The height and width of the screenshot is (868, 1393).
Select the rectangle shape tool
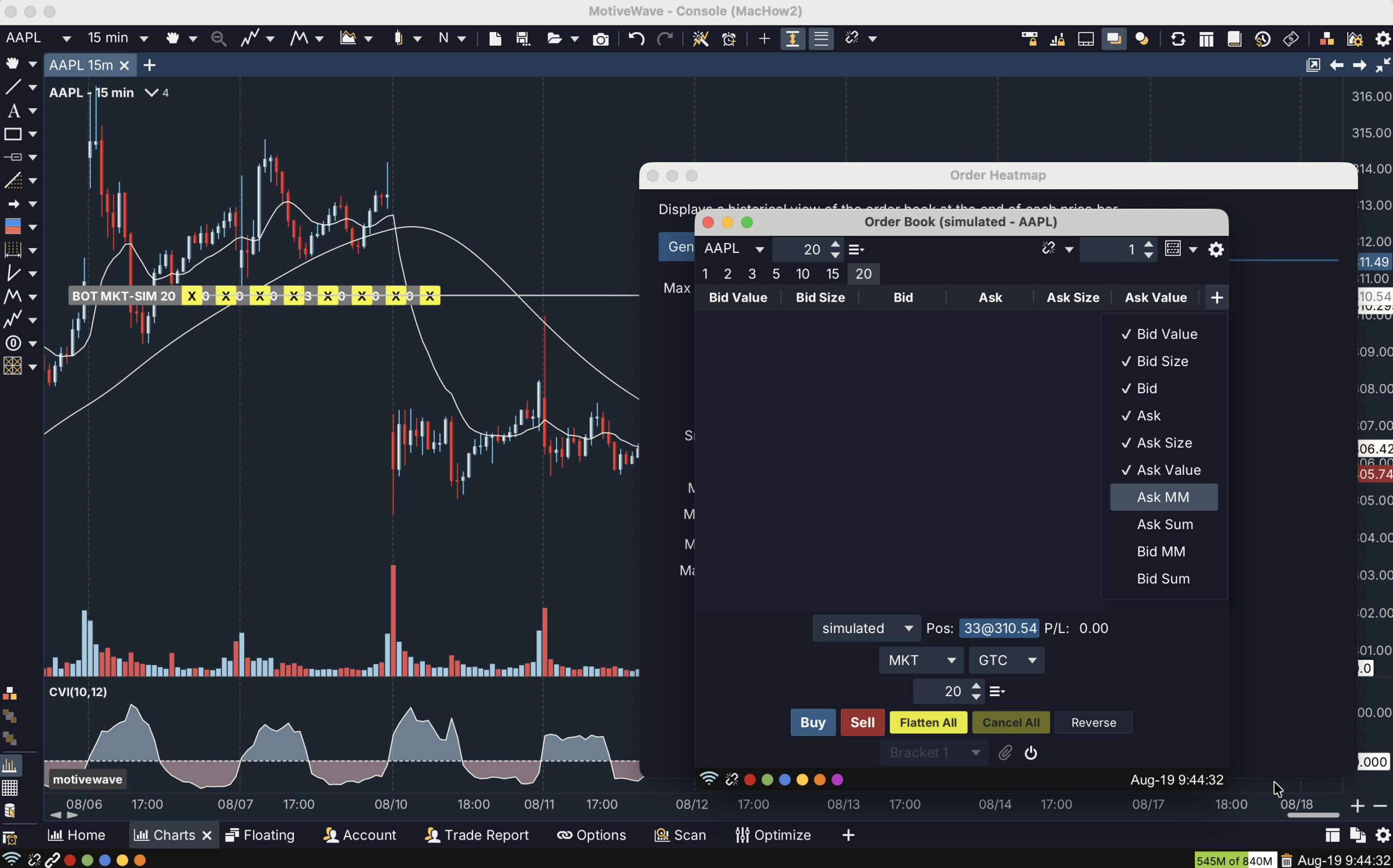[13, 134]
